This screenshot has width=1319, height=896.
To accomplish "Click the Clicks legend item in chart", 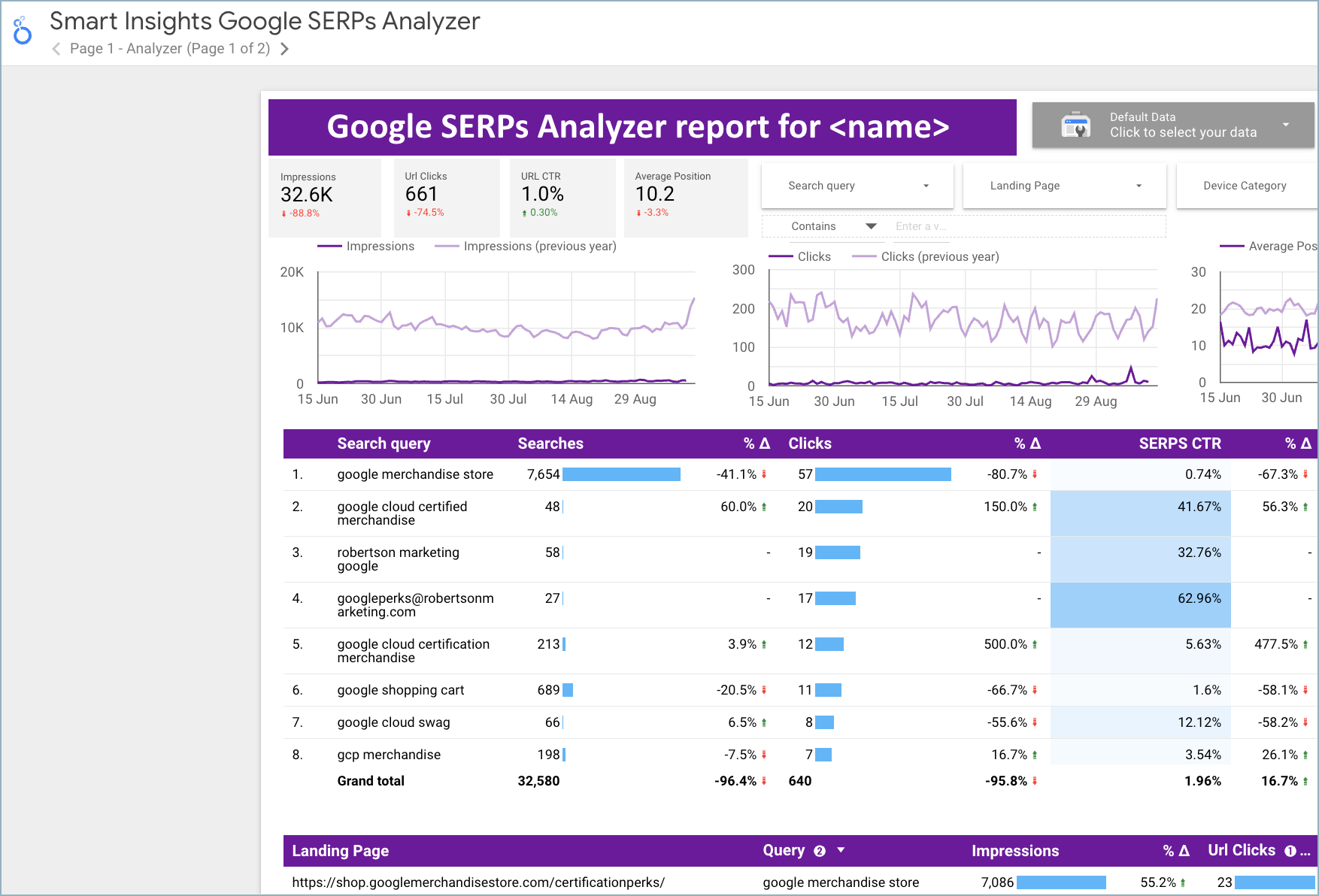I will click(813, 257).
